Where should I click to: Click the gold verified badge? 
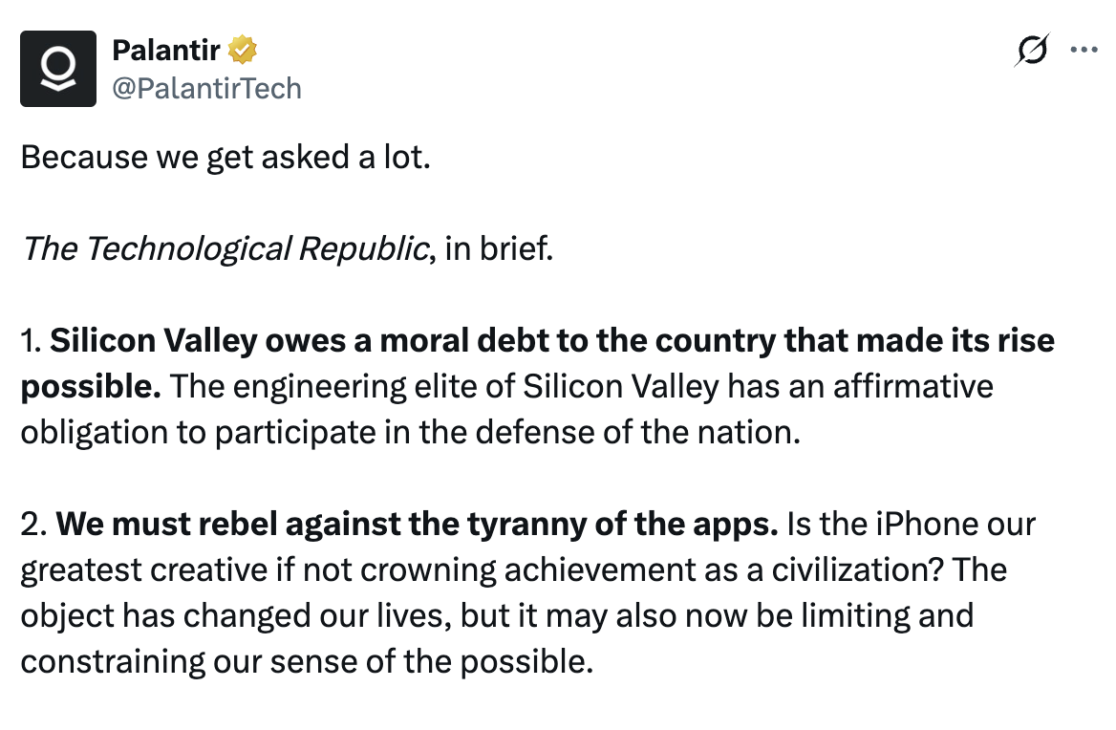[243, 49]
